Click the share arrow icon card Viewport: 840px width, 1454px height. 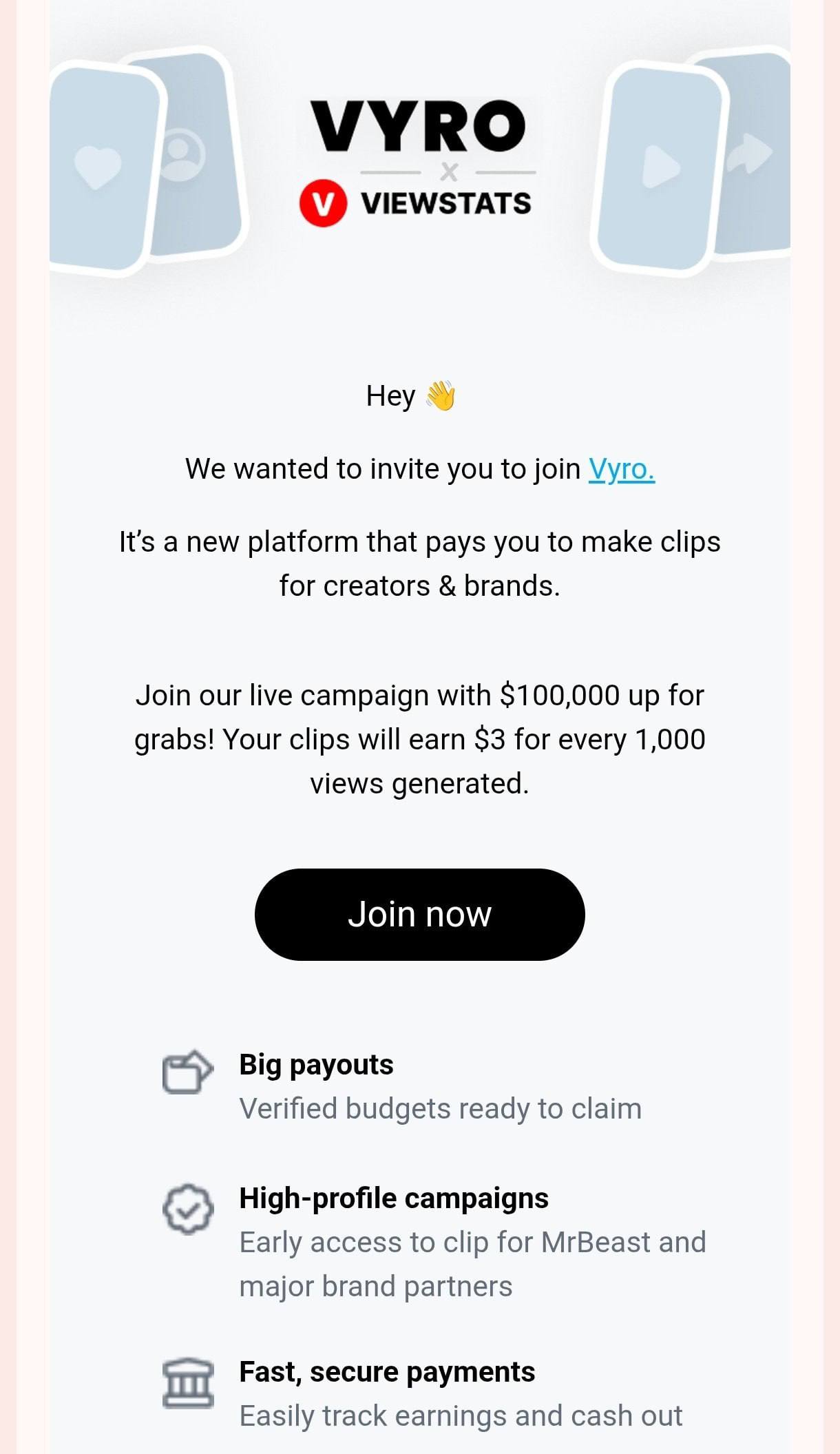(x=752, y=153)
